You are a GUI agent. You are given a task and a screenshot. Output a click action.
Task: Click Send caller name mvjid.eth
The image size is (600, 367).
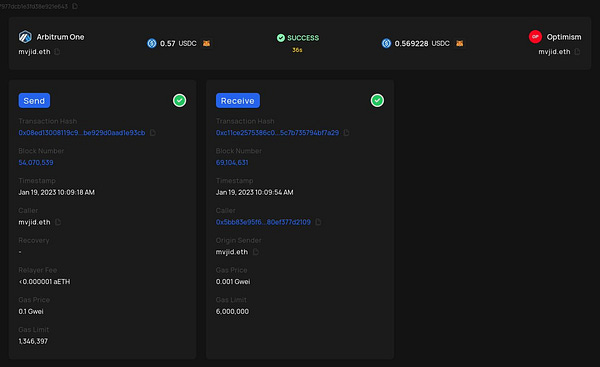point(34,222)
